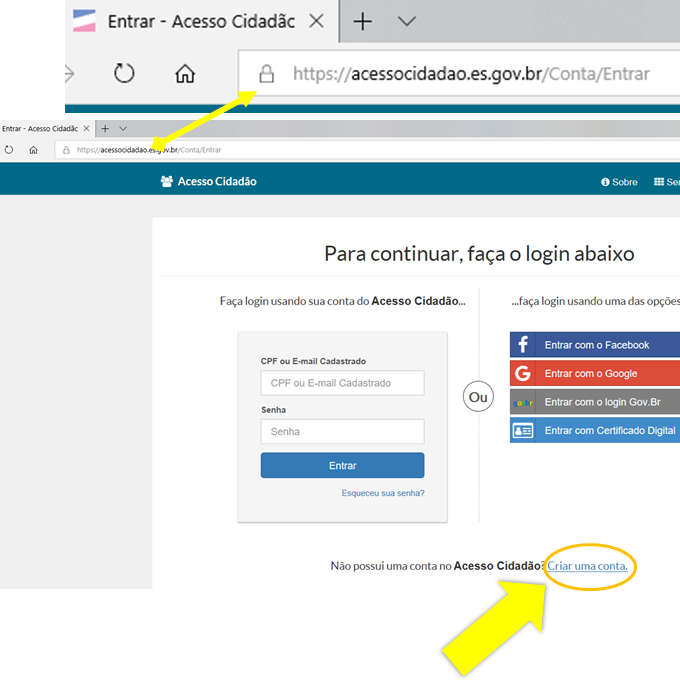Open the Criar uma conta link

click(587, 566)
